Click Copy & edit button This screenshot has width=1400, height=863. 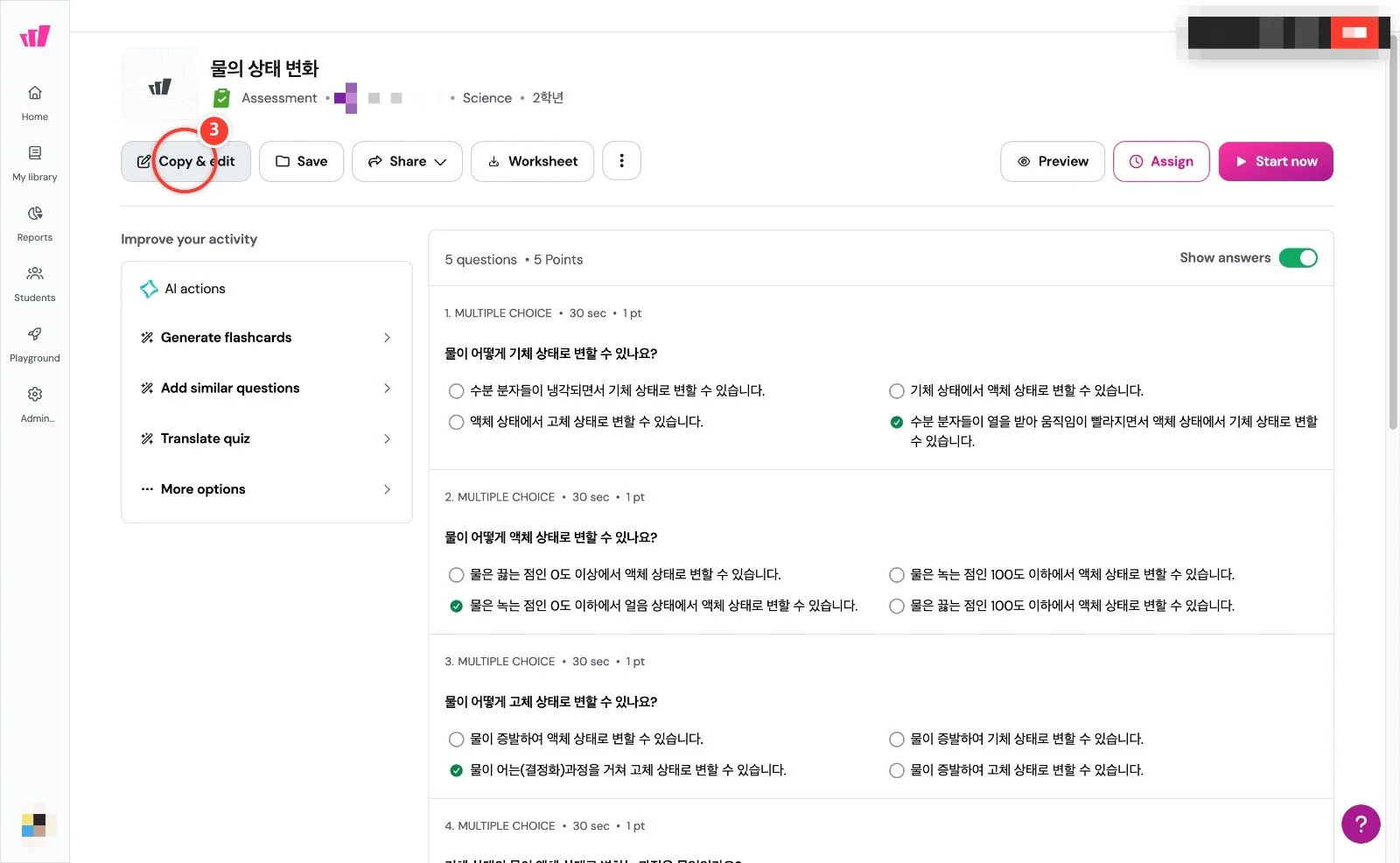(185, 161)
